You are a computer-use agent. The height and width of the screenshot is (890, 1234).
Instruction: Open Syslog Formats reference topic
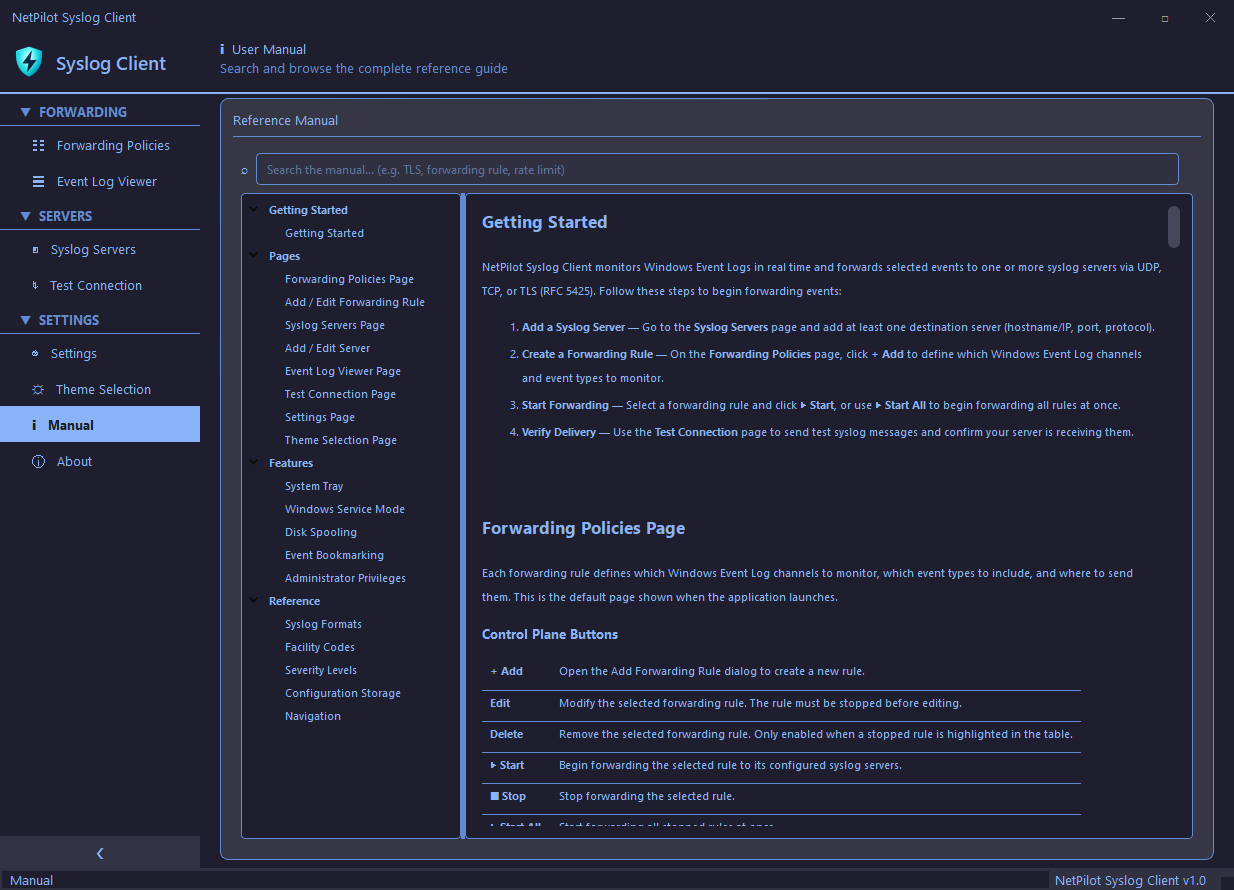click(x=323, y=624)
